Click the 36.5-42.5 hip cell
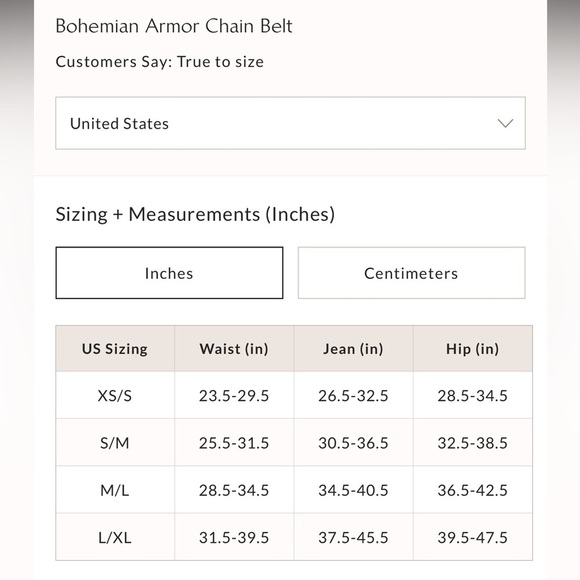 click(473, 490)
